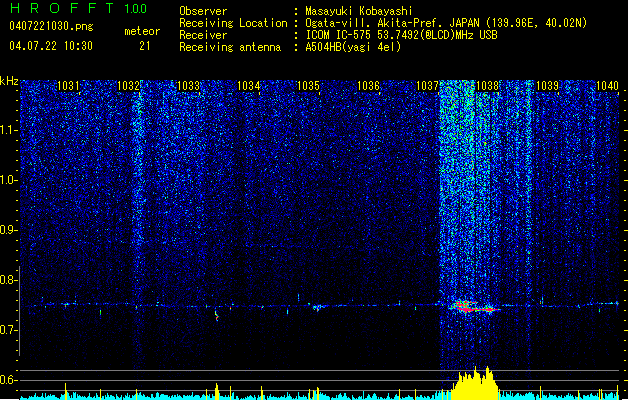Click the observer name Masayuki Kobayashi
This screenshot has height=400, width=629.
[359, 11]
